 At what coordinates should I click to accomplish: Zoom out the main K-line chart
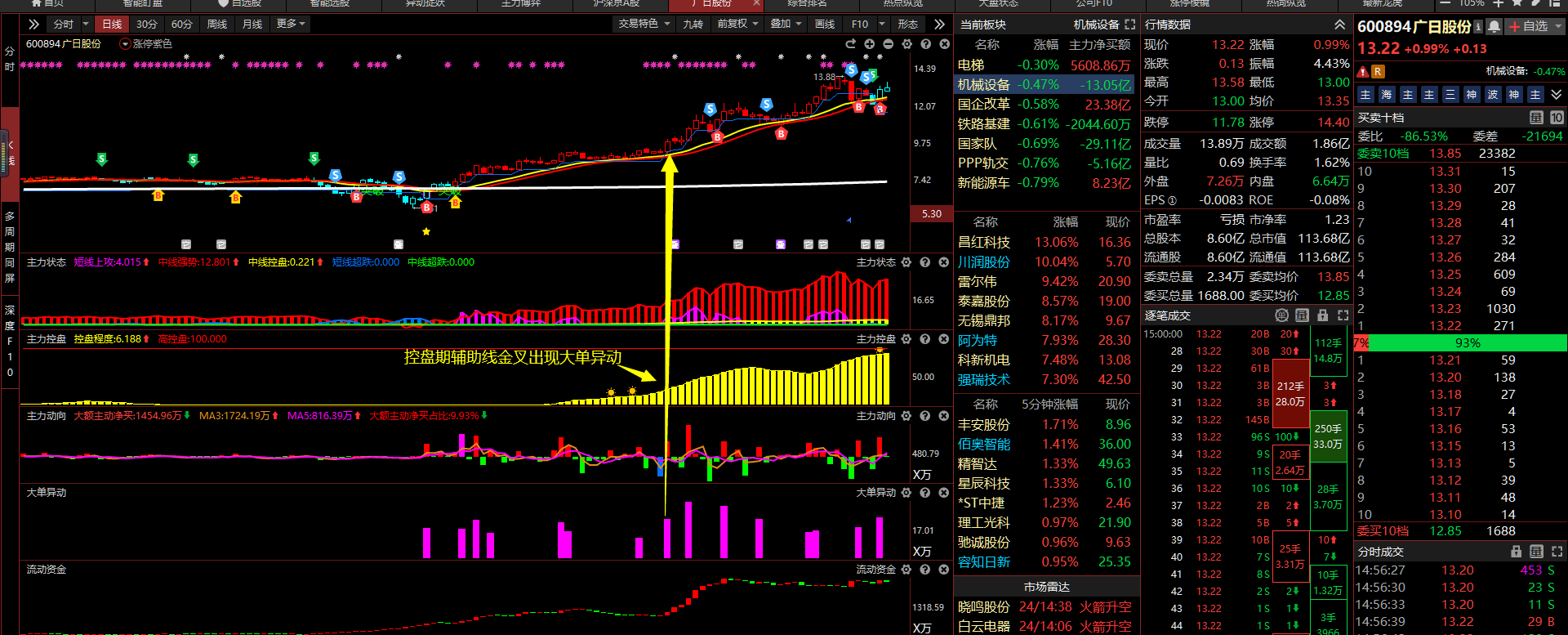point(888,44)
